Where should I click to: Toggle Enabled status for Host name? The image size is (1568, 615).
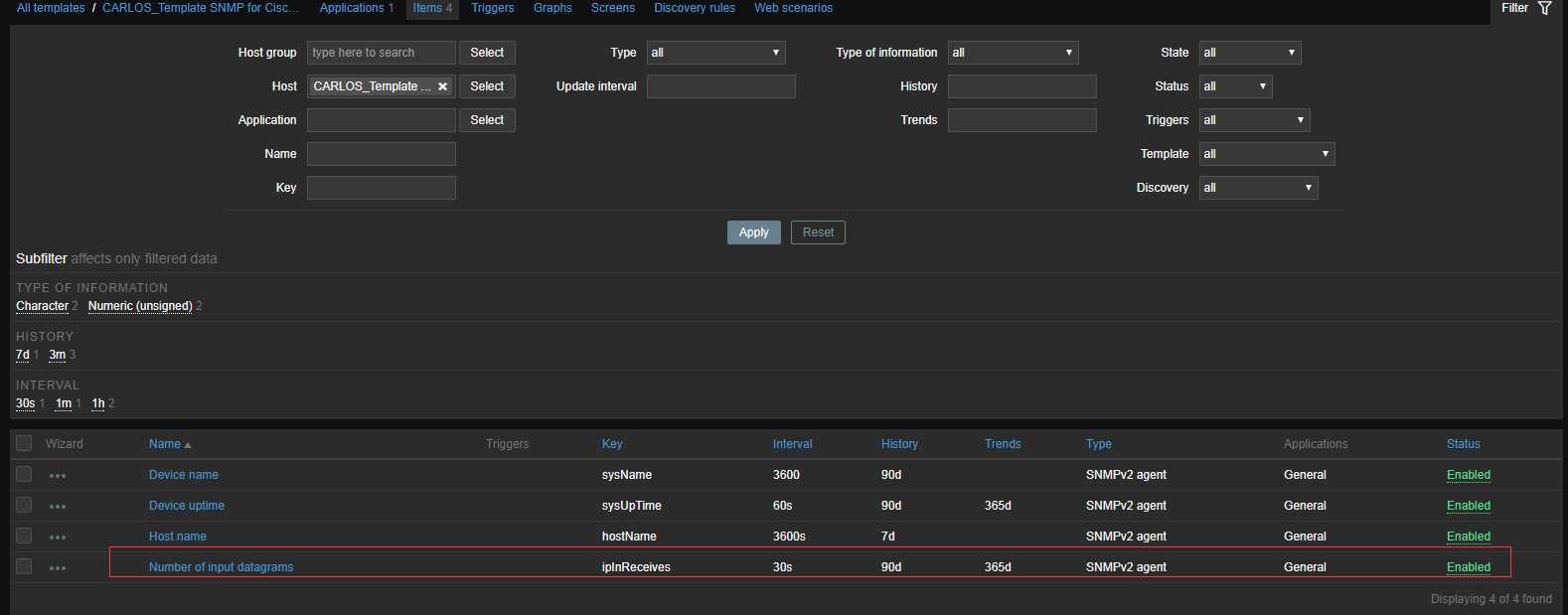coord(1469,537)
